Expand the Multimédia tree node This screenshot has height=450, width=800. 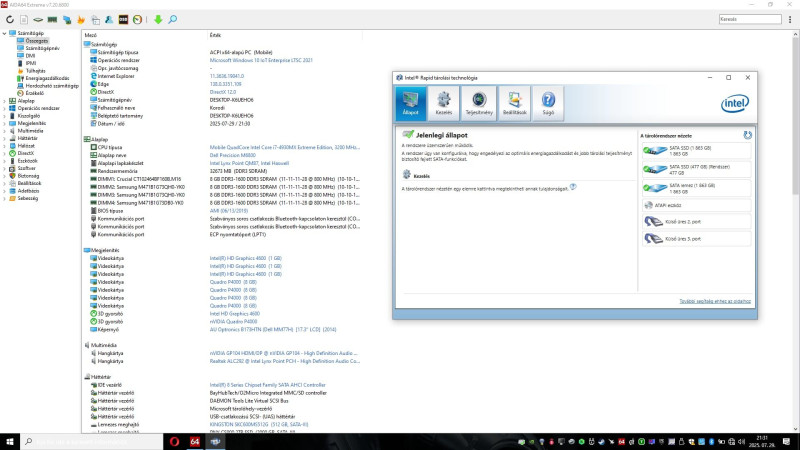[x=5, y=131]
